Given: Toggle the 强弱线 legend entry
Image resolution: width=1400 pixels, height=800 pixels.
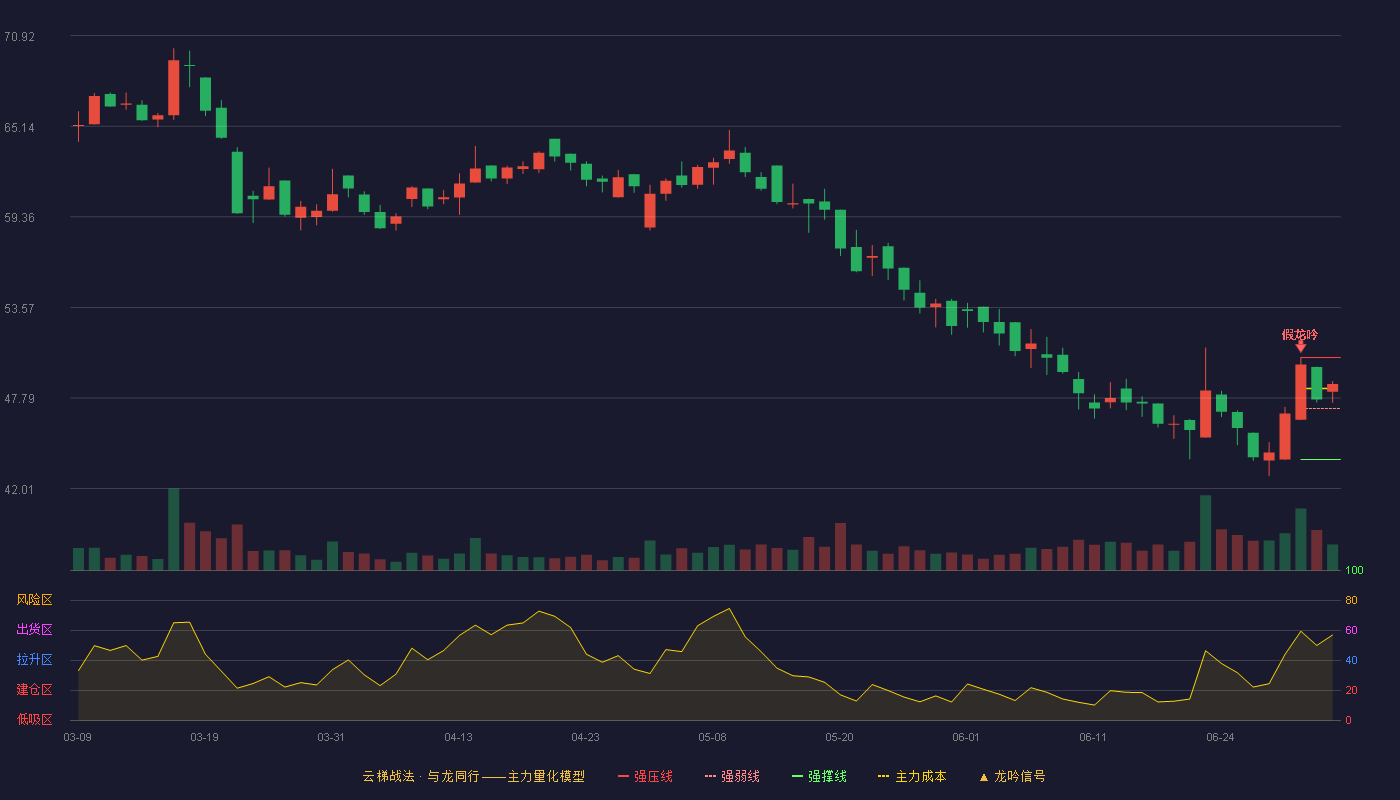Looking at the screenshot, I should tap(732, 776).
